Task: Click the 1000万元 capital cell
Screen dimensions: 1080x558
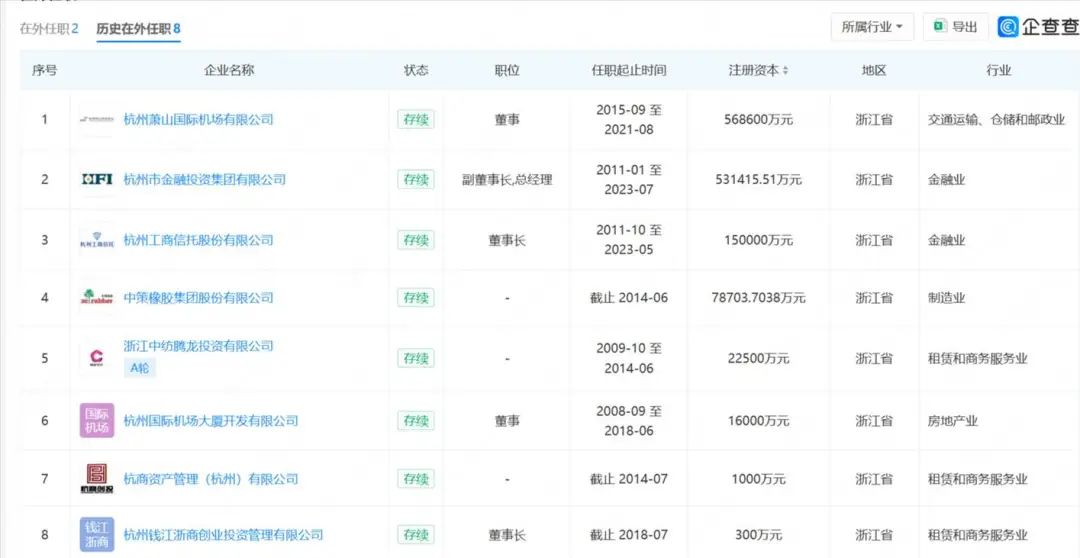Action: (x=758, y=479)
